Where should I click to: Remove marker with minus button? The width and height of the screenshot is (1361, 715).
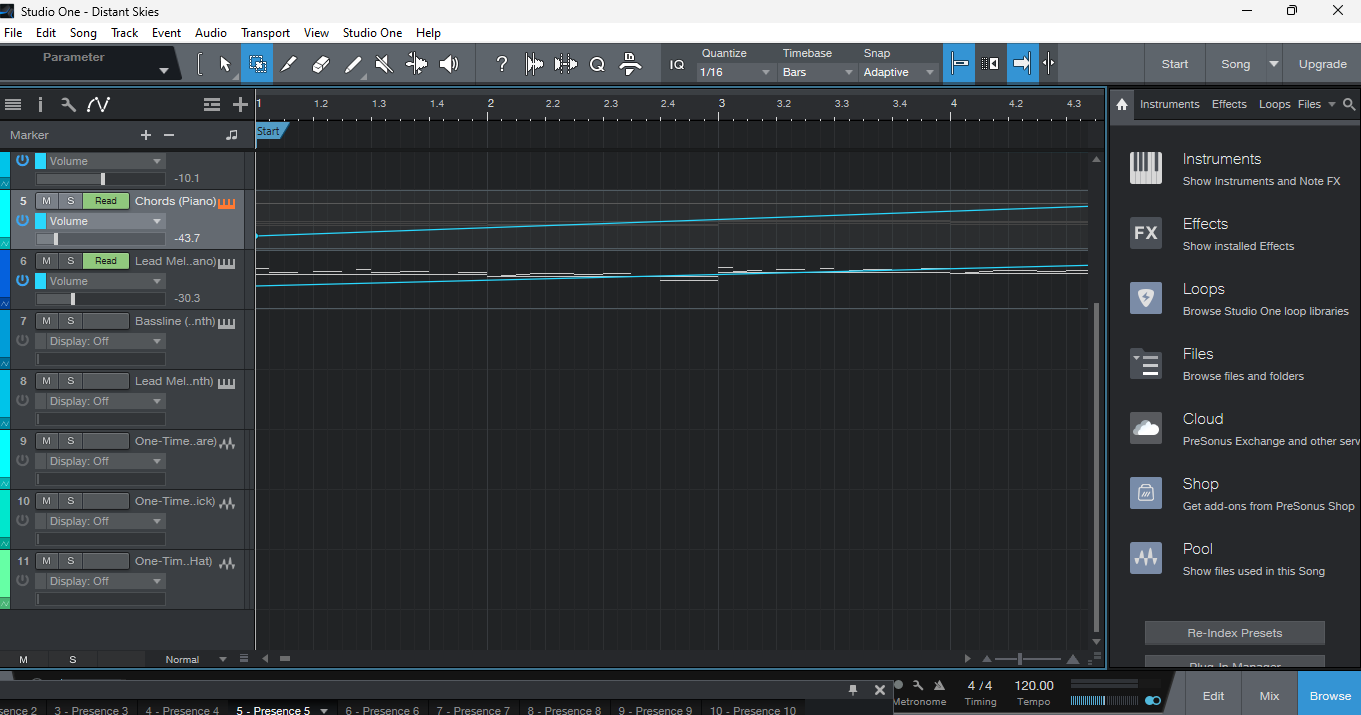169,135
